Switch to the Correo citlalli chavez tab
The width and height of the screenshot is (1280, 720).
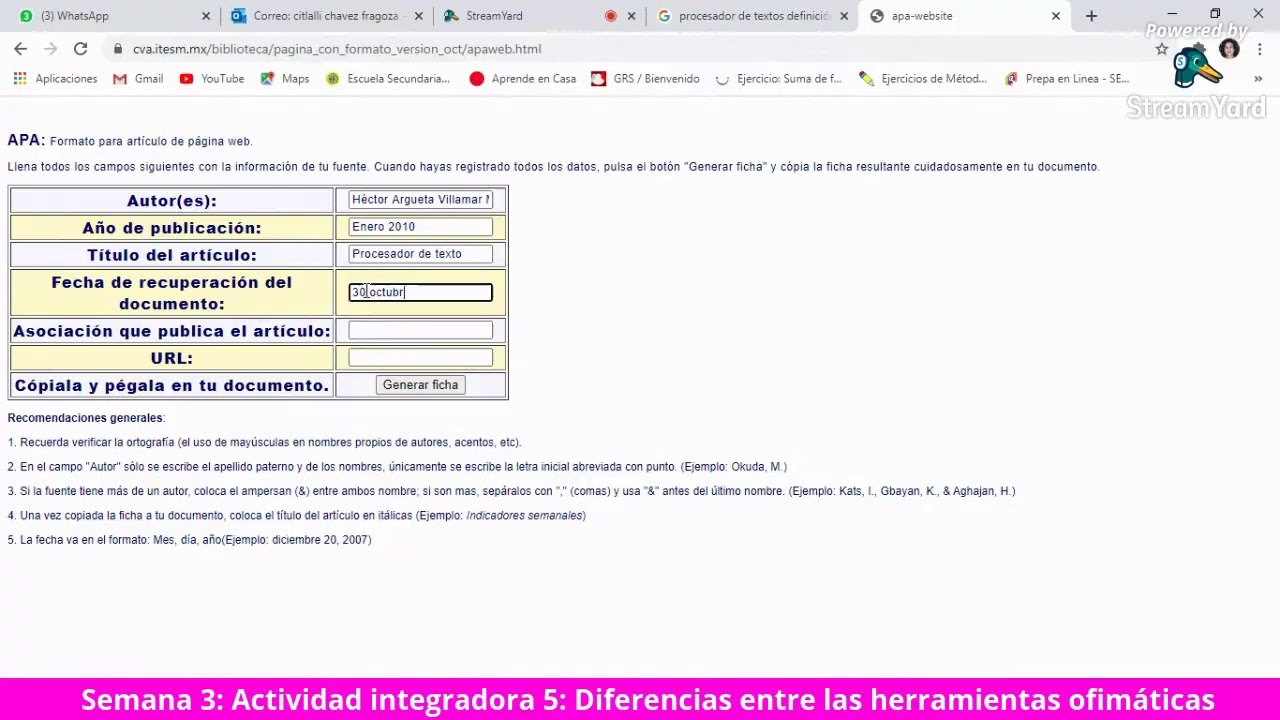click(x=325, y=16)
